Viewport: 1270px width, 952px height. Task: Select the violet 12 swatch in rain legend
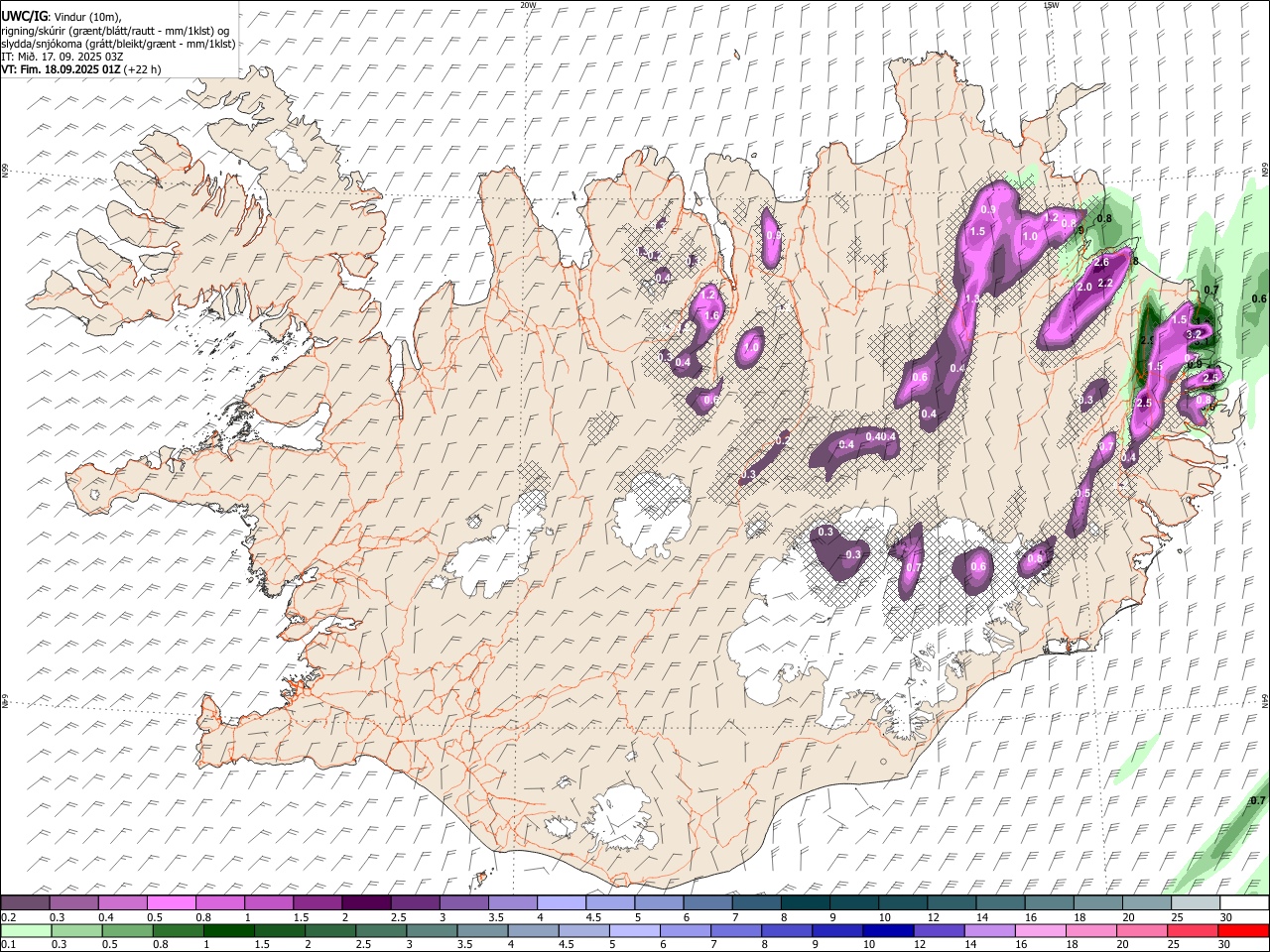938,930
